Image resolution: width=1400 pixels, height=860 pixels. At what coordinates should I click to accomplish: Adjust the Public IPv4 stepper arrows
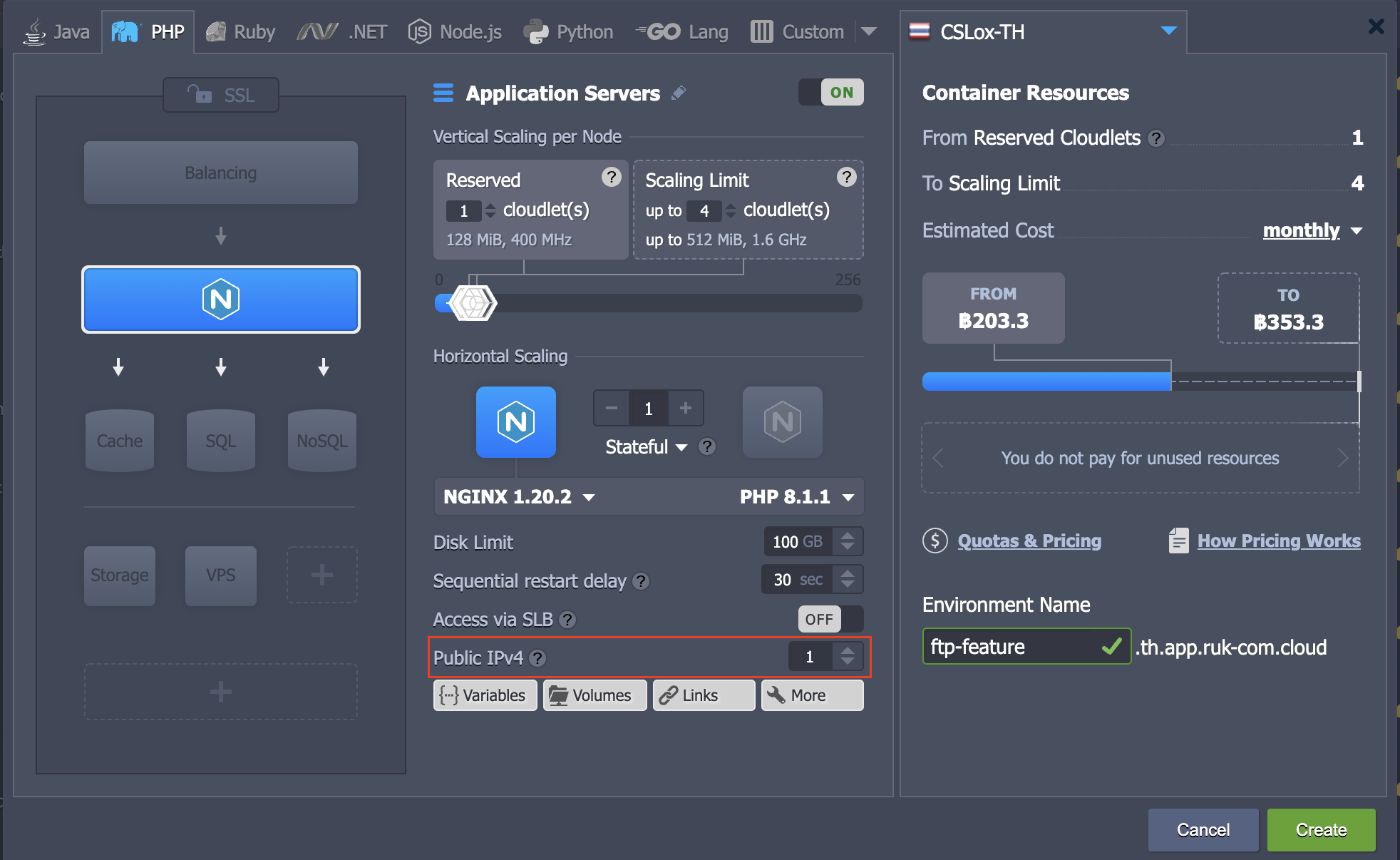click(x=848, y=656)
